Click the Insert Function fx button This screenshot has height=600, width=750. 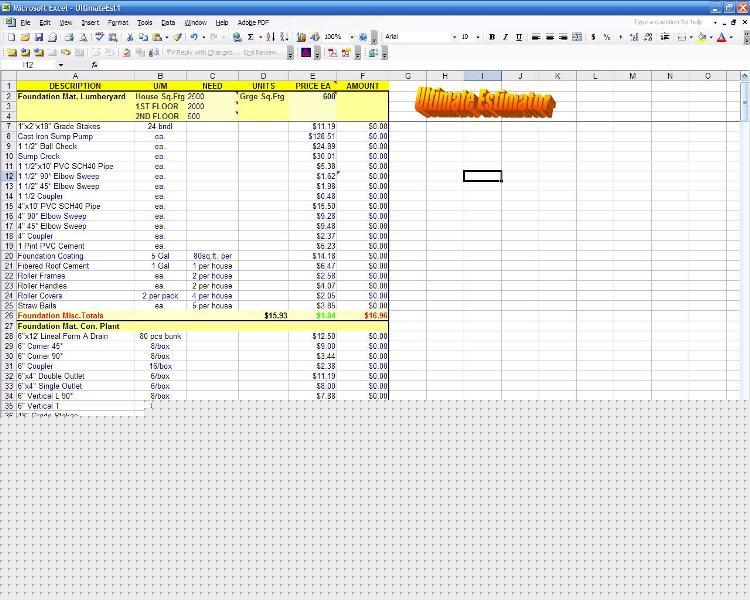tap(95, 65)
